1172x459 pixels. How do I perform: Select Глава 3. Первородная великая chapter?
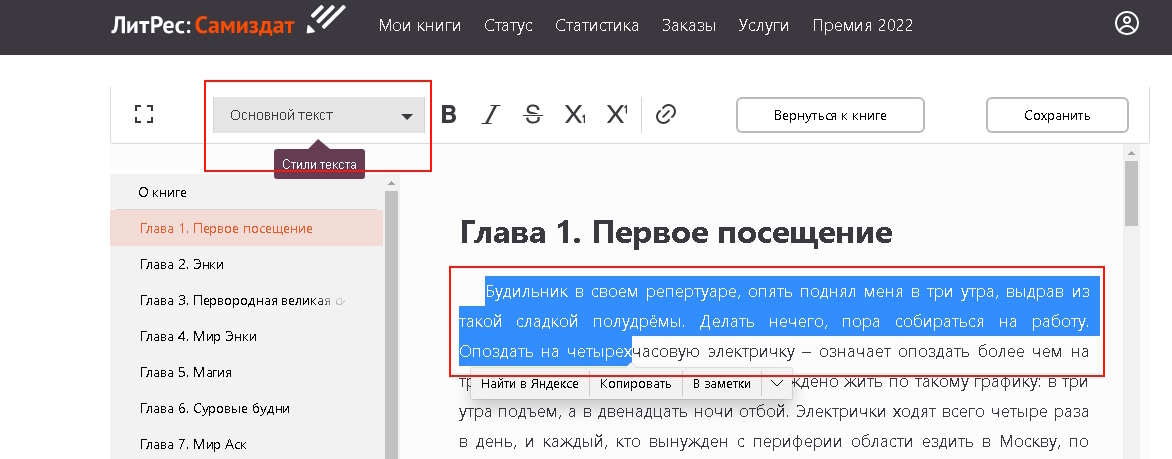(247, 301)
